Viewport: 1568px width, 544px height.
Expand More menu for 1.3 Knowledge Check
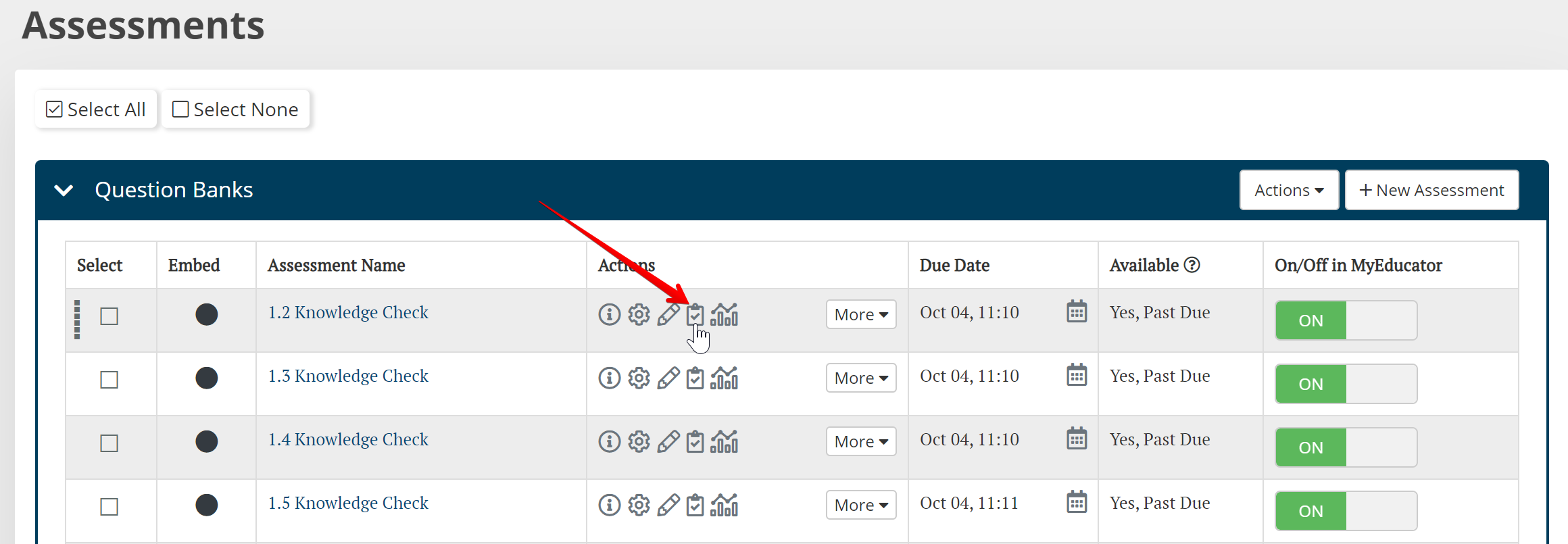(x=861, y=378)
